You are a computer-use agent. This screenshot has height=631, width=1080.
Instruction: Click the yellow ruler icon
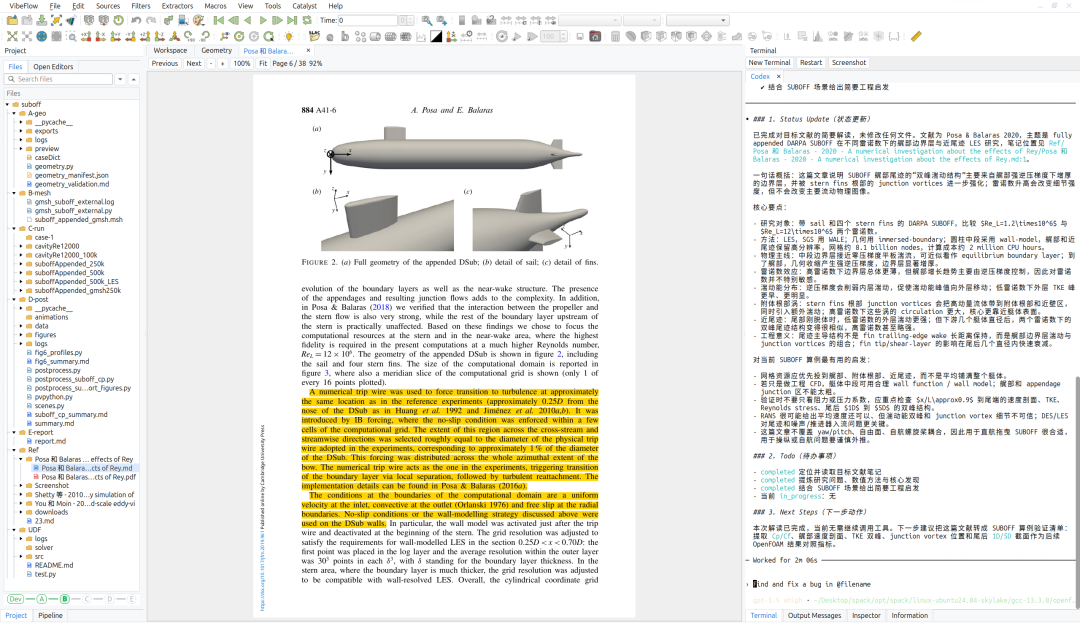917,37
